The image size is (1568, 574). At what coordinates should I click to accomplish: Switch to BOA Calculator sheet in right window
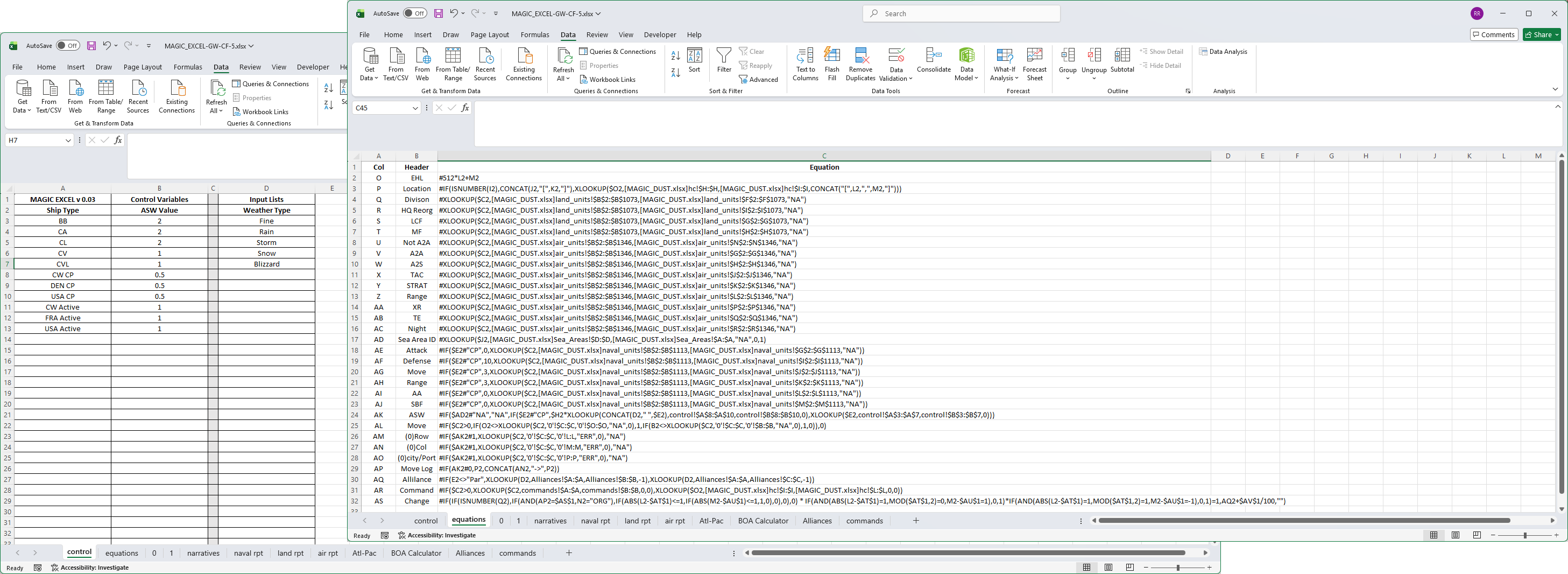[x=762, y=521]
